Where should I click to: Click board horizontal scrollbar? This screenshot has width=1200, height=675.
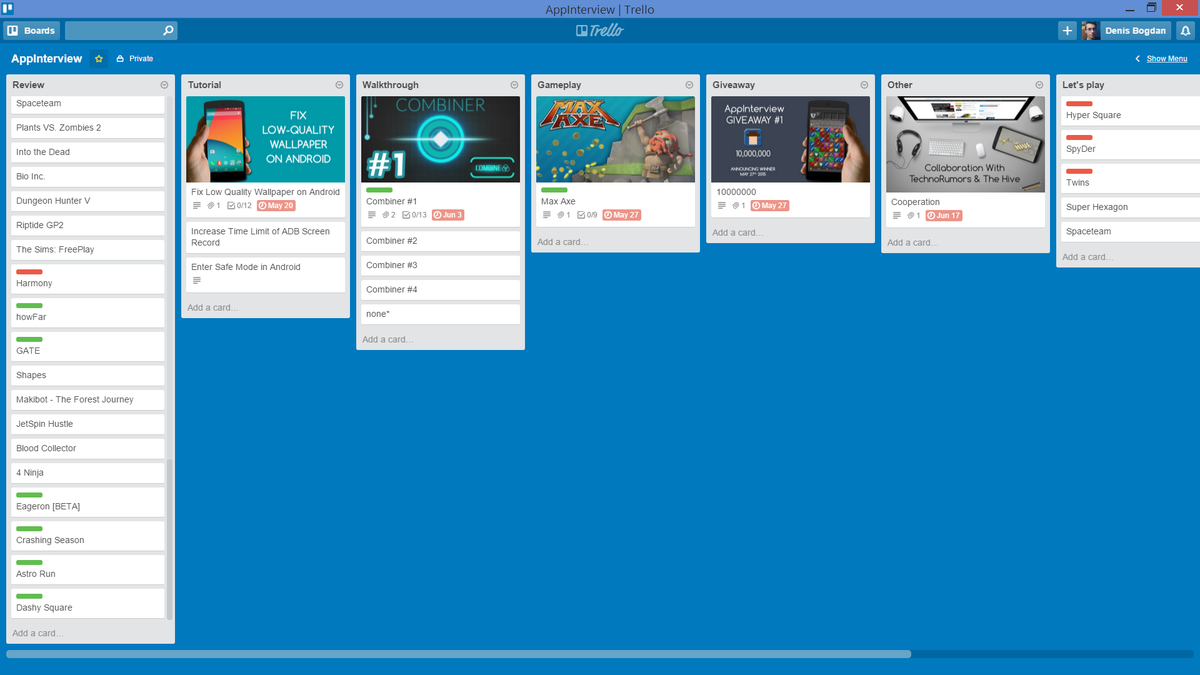click(458, 654)
